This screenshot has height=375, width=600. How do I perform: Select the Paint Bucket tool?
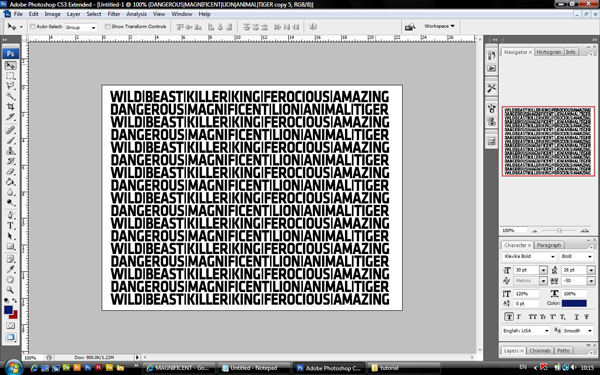point(10,182)
